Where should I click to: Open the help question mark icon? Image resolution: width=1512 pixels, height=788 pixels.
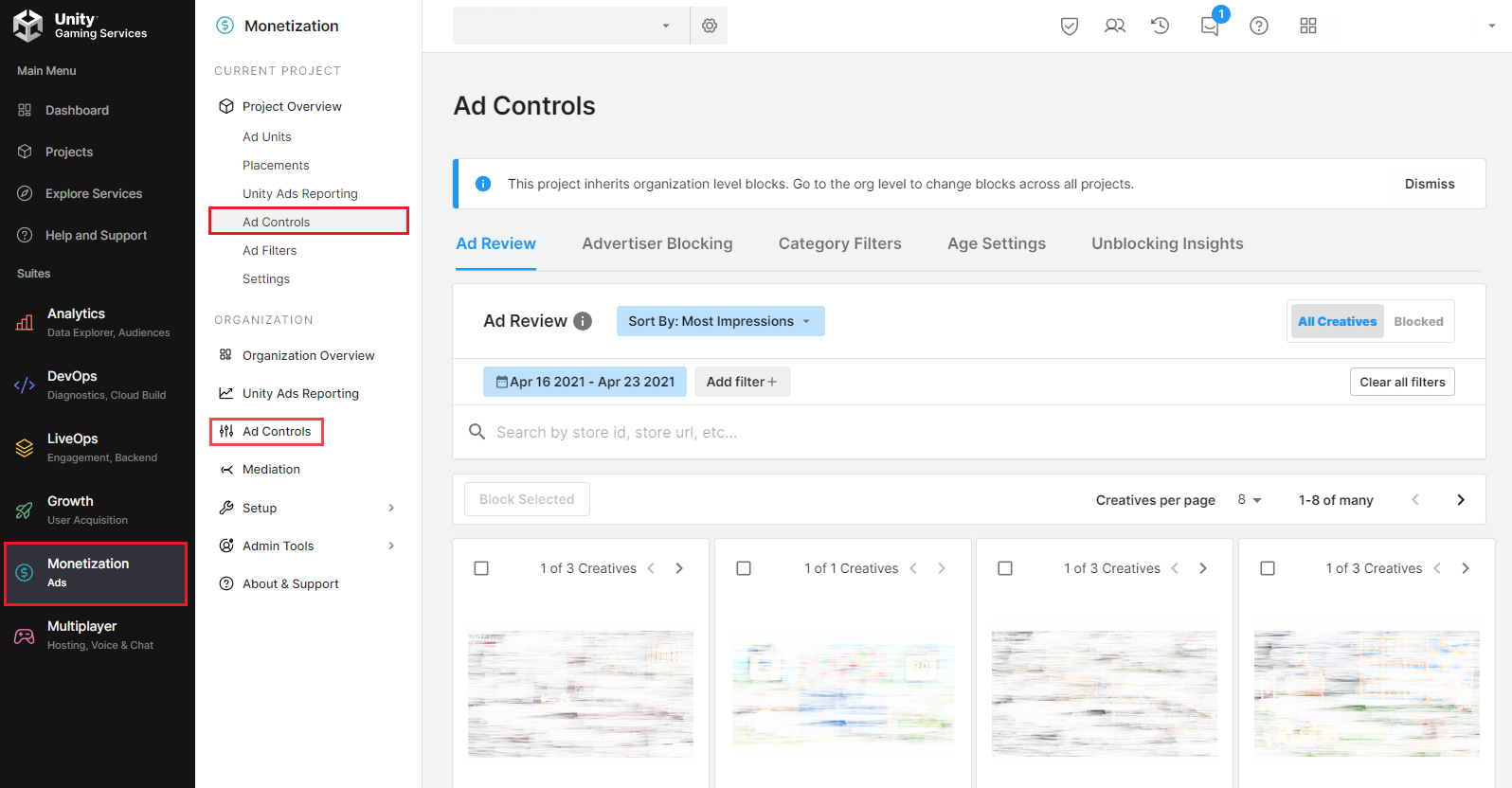1259,27
